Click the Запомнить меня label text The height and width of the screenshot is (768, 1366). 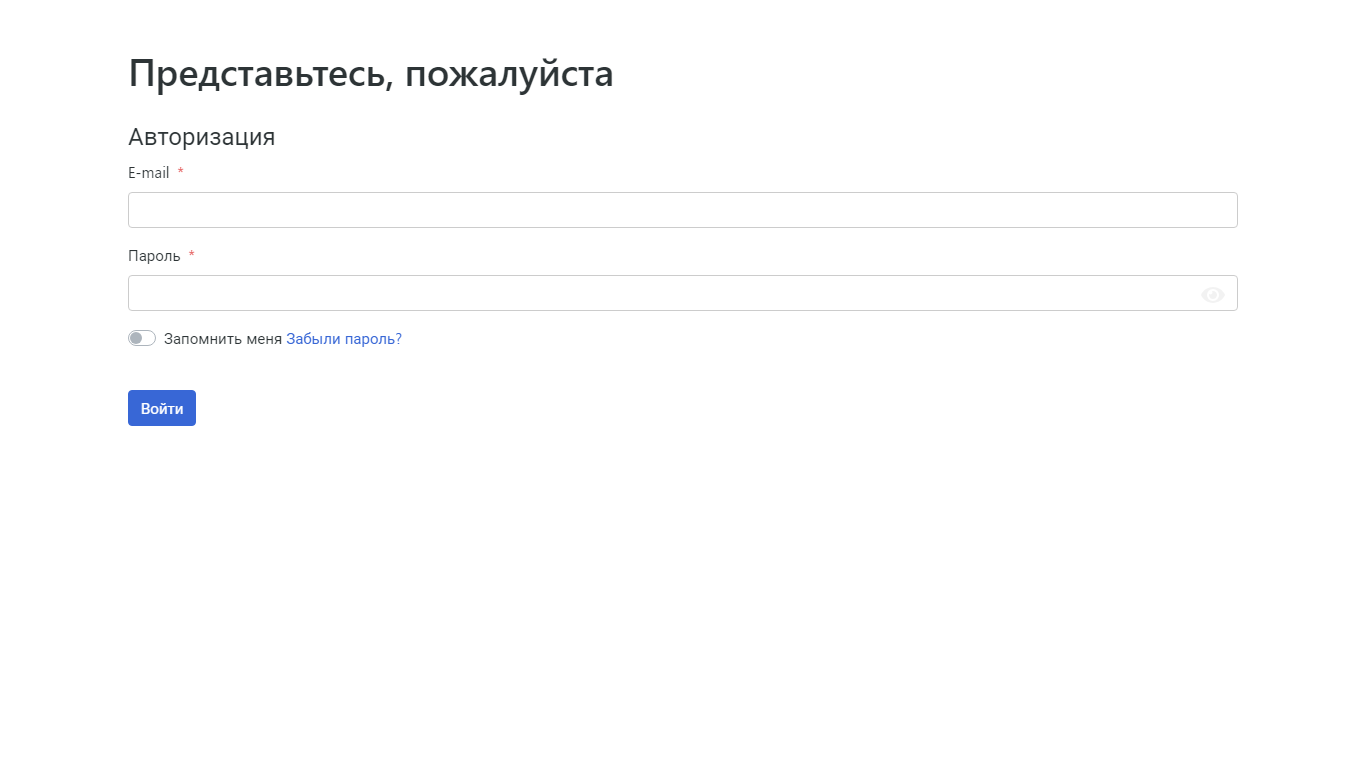(x=223, y=339)
